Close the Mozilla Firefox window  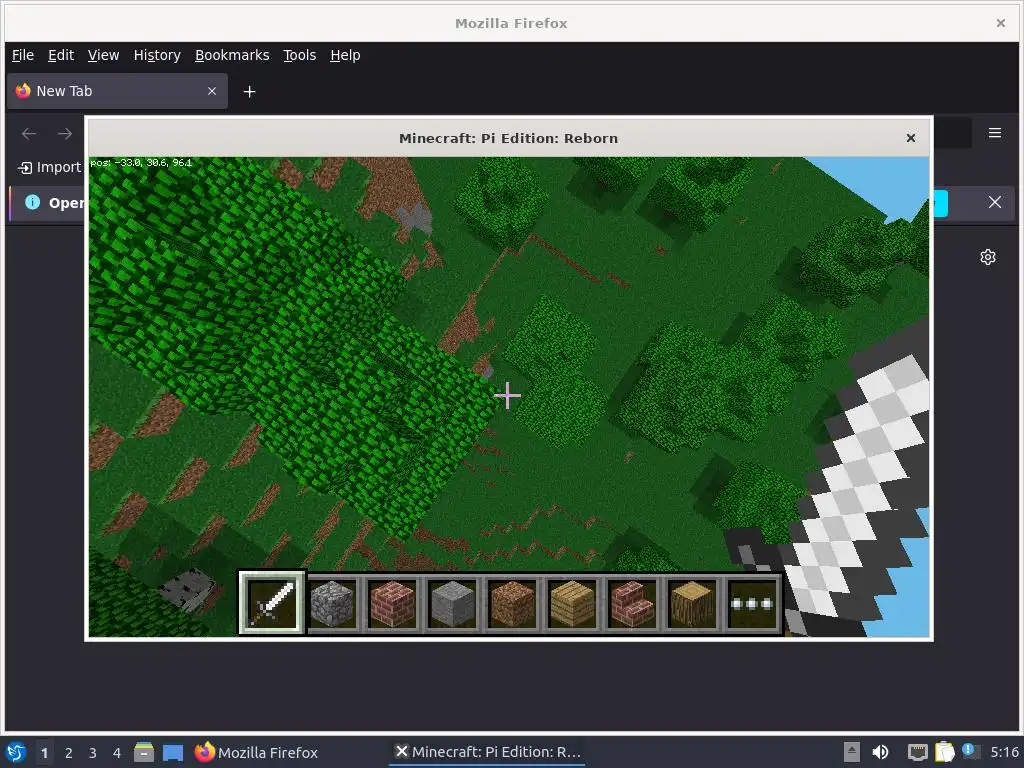click(x=1000, y=24)
